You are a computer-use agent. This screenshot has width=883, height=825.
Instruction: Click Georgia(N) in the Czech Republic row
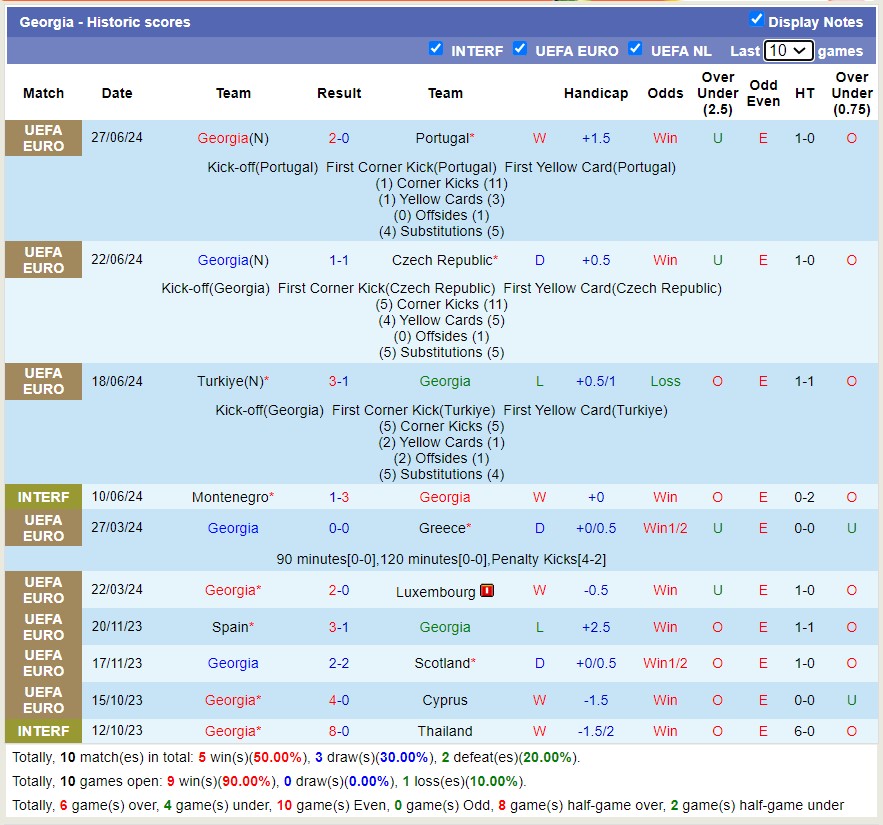233,260
